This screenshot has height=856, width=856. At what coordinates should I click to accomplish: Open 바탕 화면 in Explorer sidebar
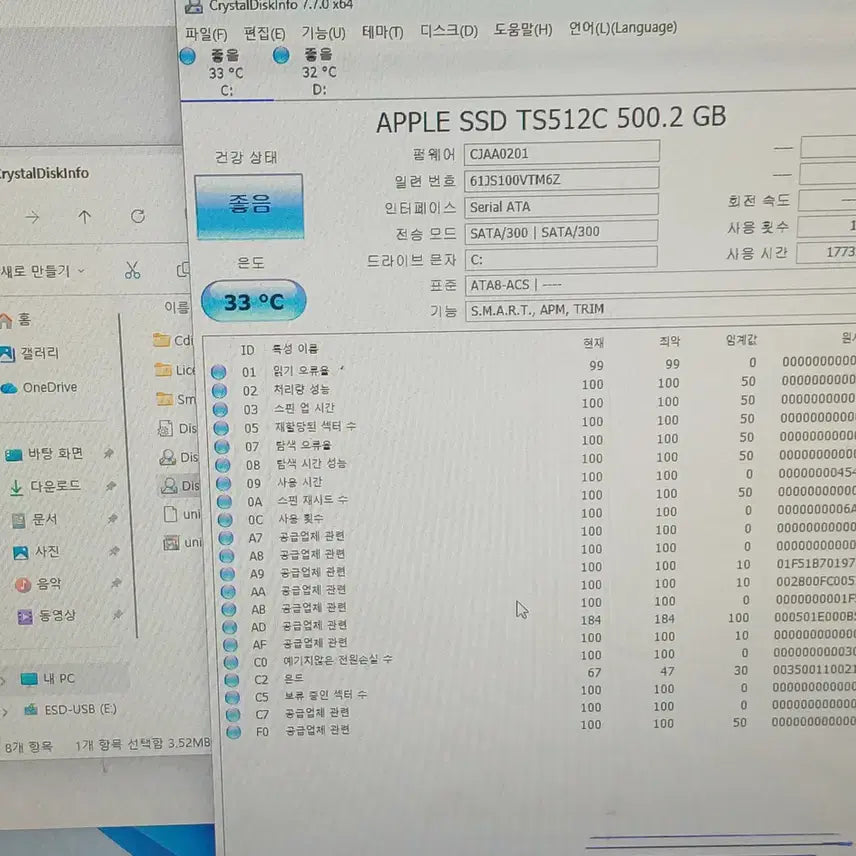tap(44, 454)
